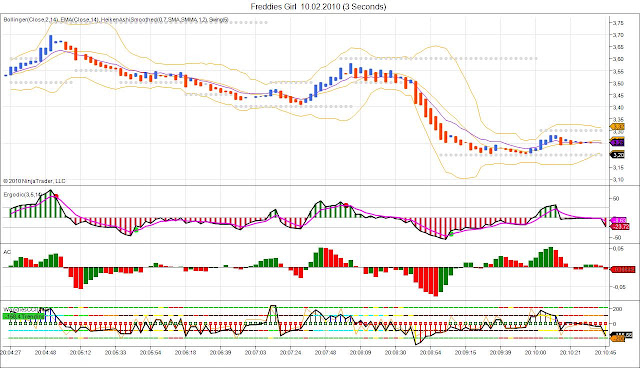Screen dimensions: 640x368
Task: Select the green -168,4 Trending label
Action: pos(23,316)
